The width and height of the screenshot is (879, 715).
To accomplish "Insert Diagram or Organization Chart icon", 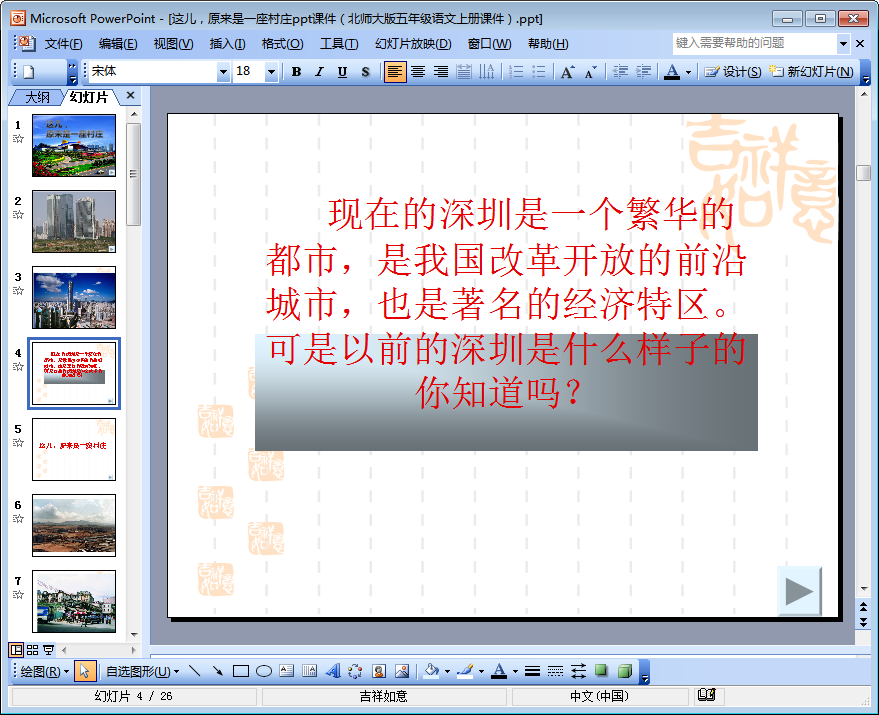I will point(355,671).
